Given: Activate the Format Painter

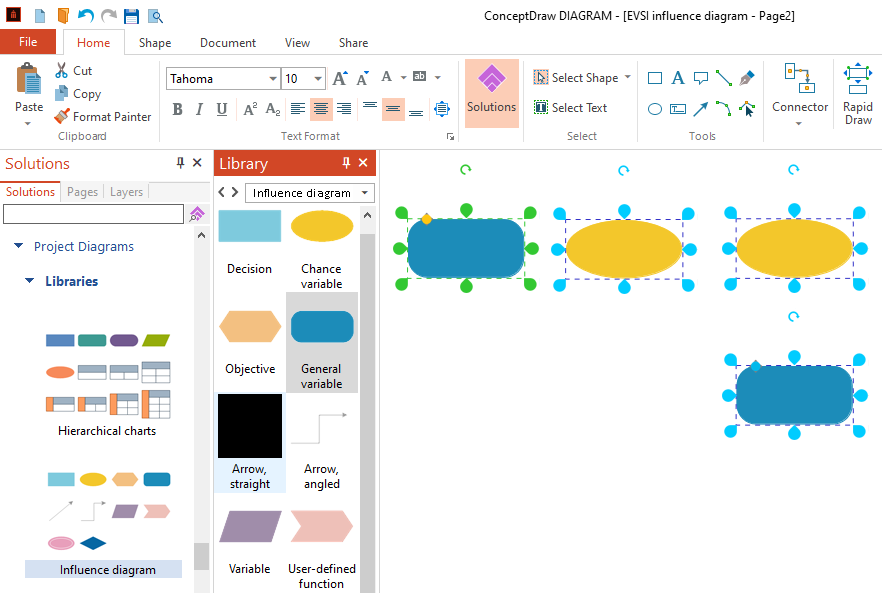Looking at the screenshot, I should coord(103,116).
